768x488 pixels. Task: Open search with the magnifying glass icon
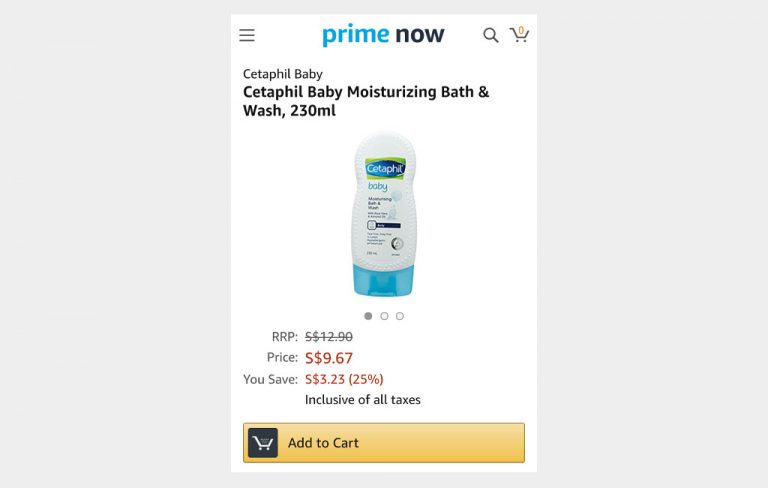click(491, 35)
